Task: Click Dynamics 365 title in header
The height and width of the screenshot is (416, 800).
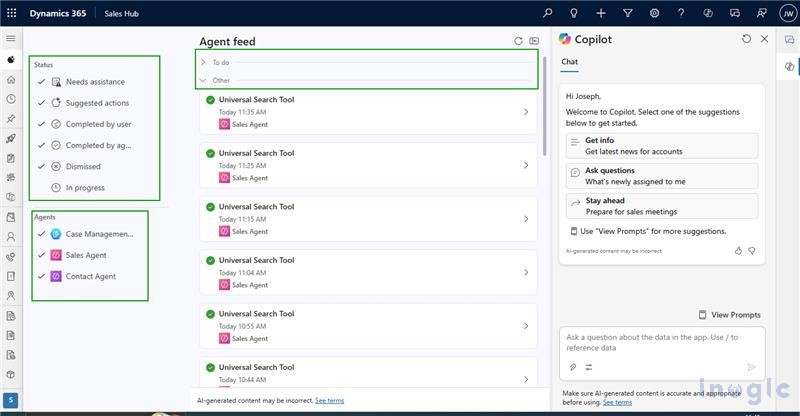Action: (x=58, y=13)
